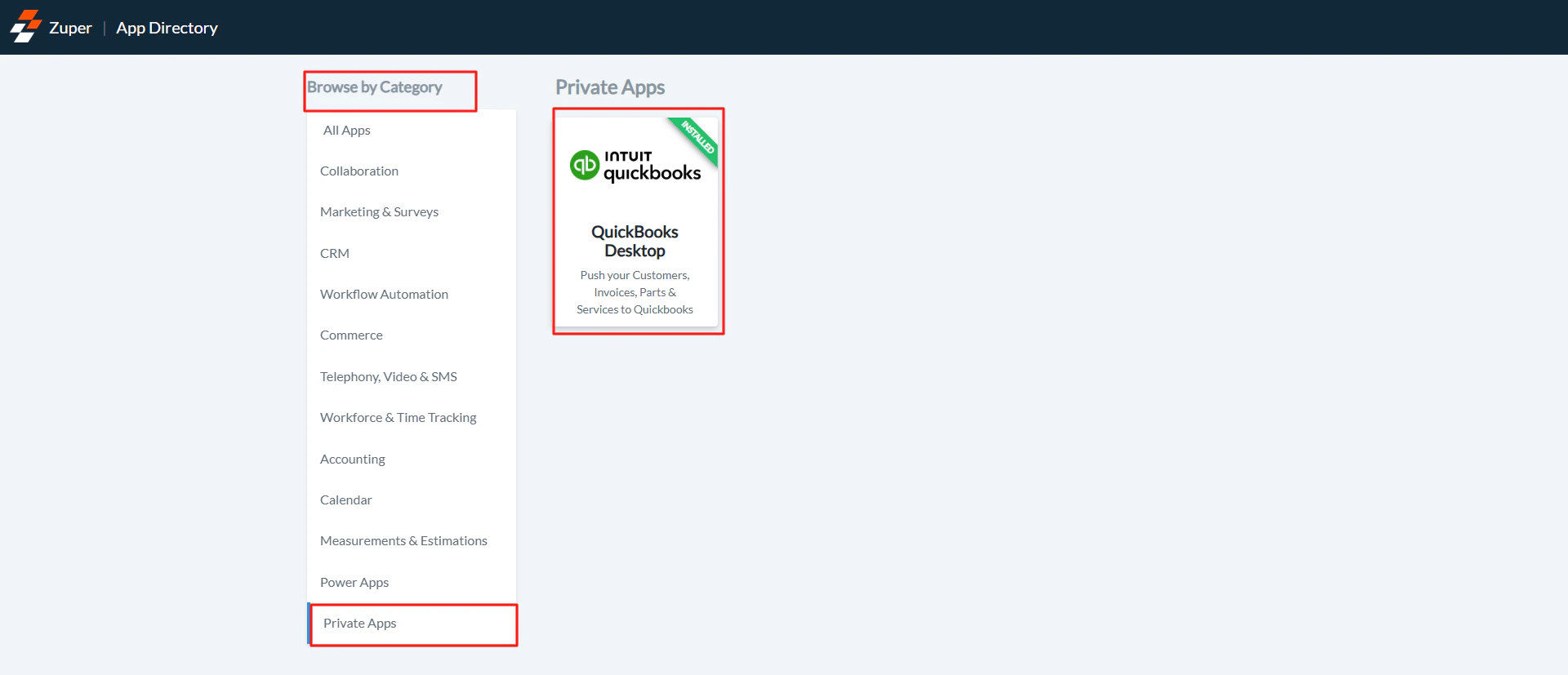1568x675 pixels.
Task: Open the Calendar category
Action: [412, 500]
